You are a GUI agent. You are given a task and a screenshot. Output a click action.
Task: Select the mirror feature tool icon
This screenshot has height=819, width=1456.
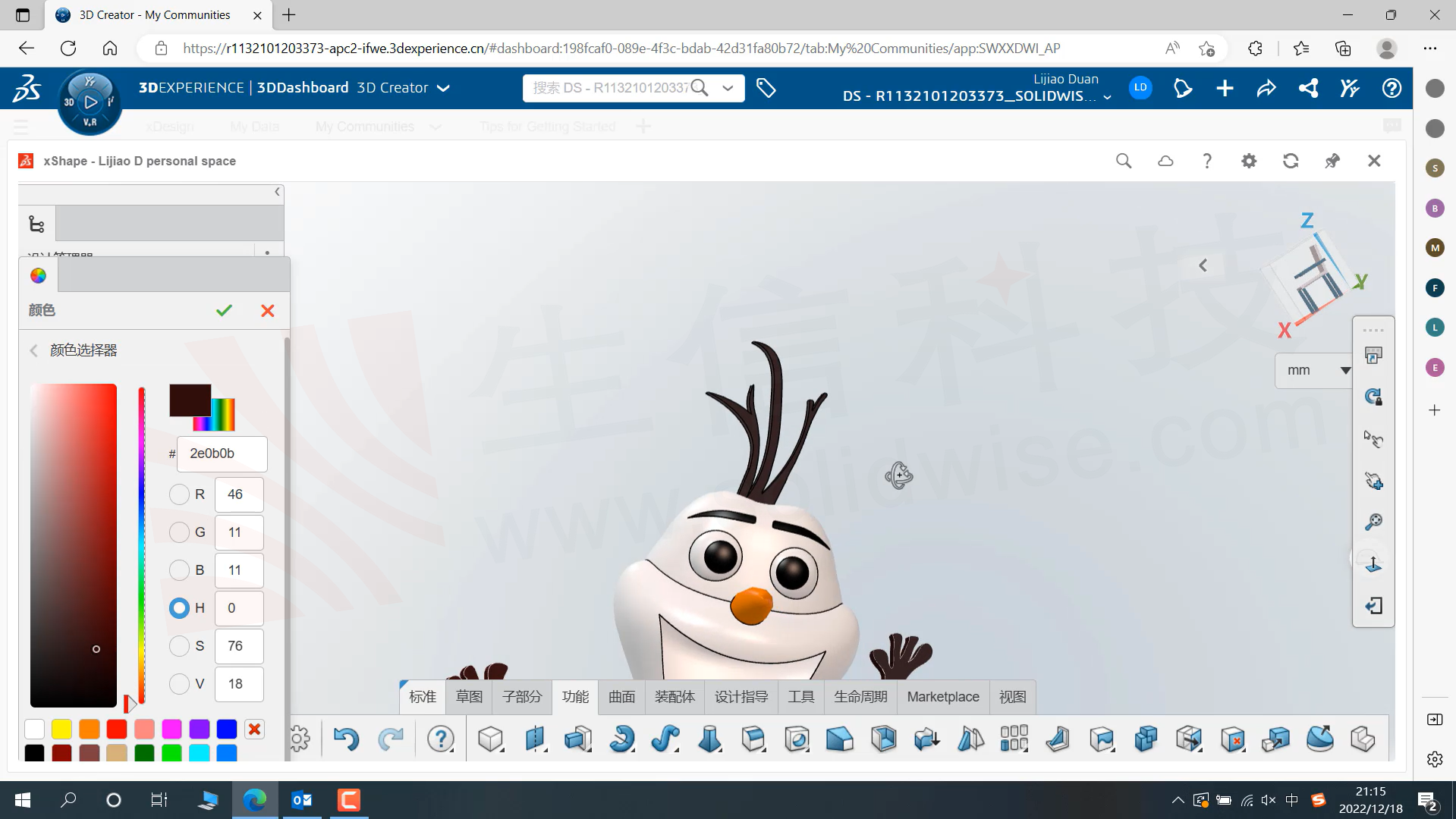coord(970,739)
